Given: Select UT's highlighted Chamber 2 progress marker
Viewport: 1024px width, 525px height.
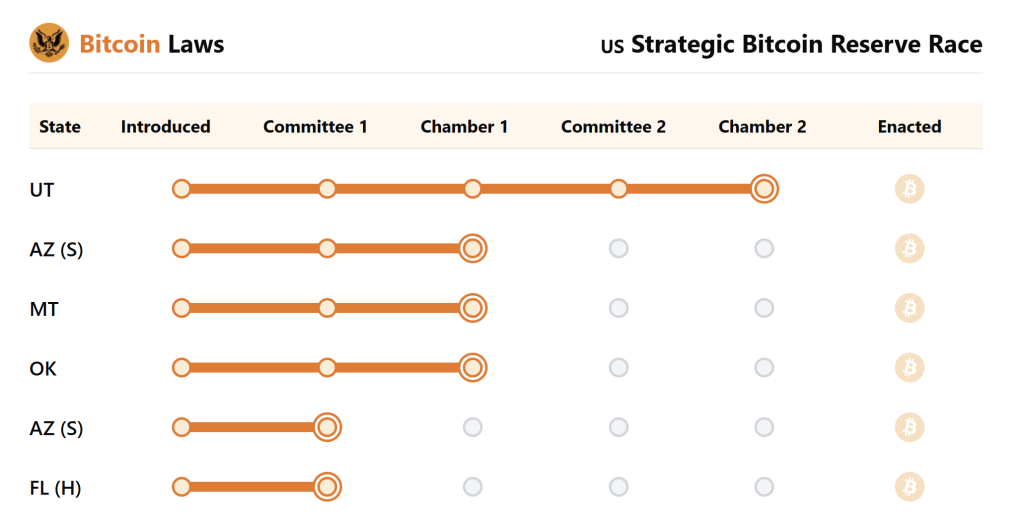Looking at the screenshot, I should coord(764,189).
